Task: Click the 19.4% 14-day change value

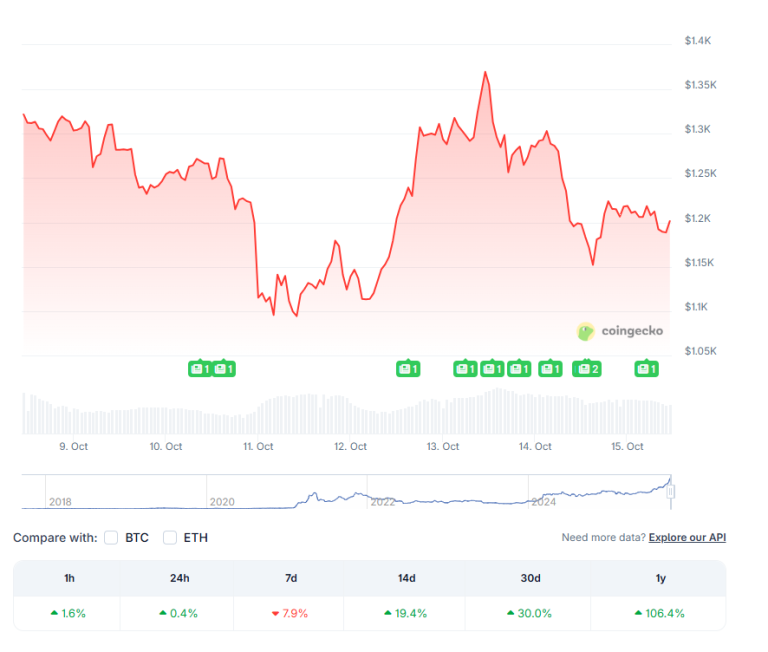Action: 406,613
